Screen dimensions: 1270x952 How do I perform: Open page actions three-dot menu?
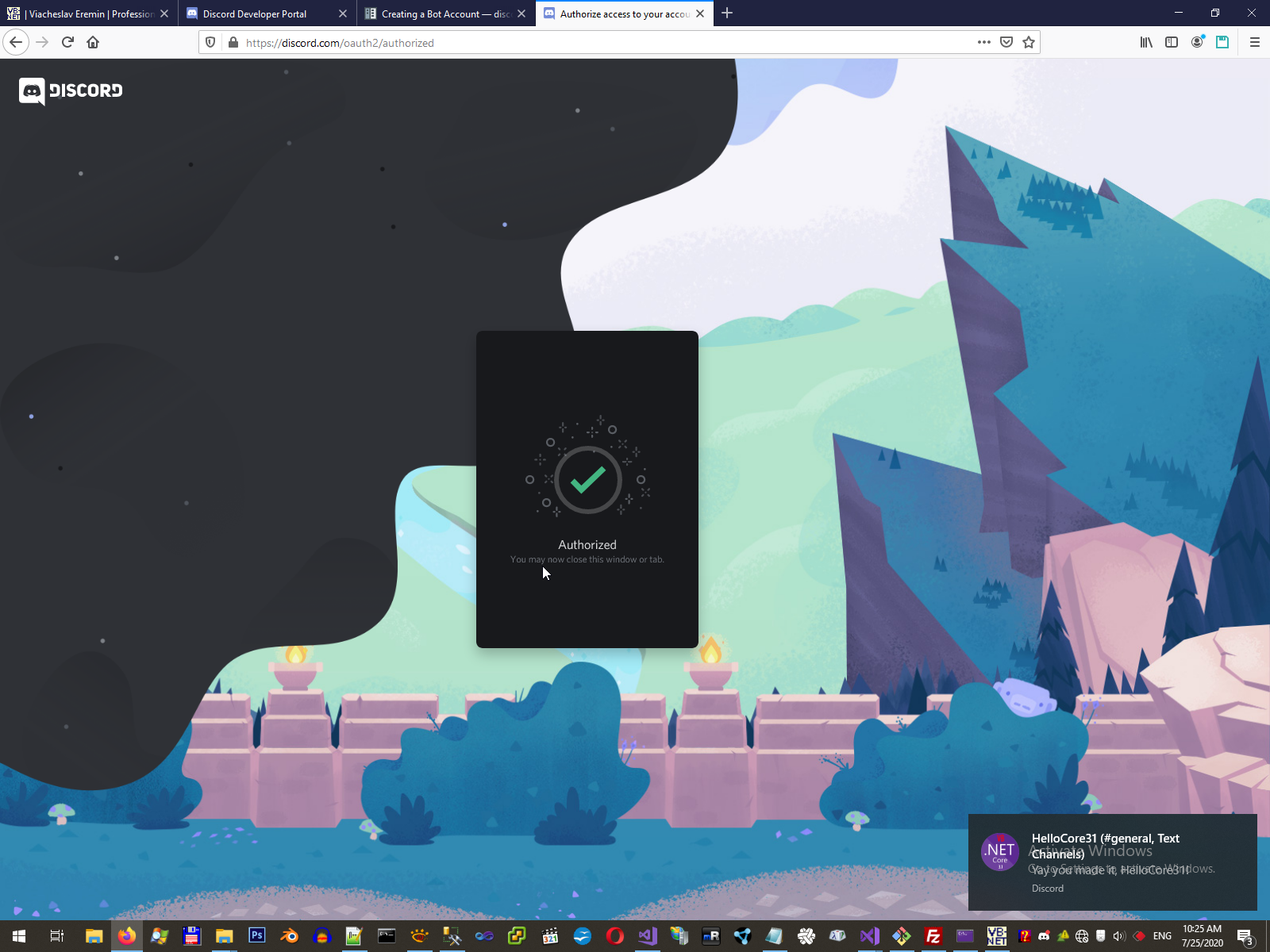[984, 42]
